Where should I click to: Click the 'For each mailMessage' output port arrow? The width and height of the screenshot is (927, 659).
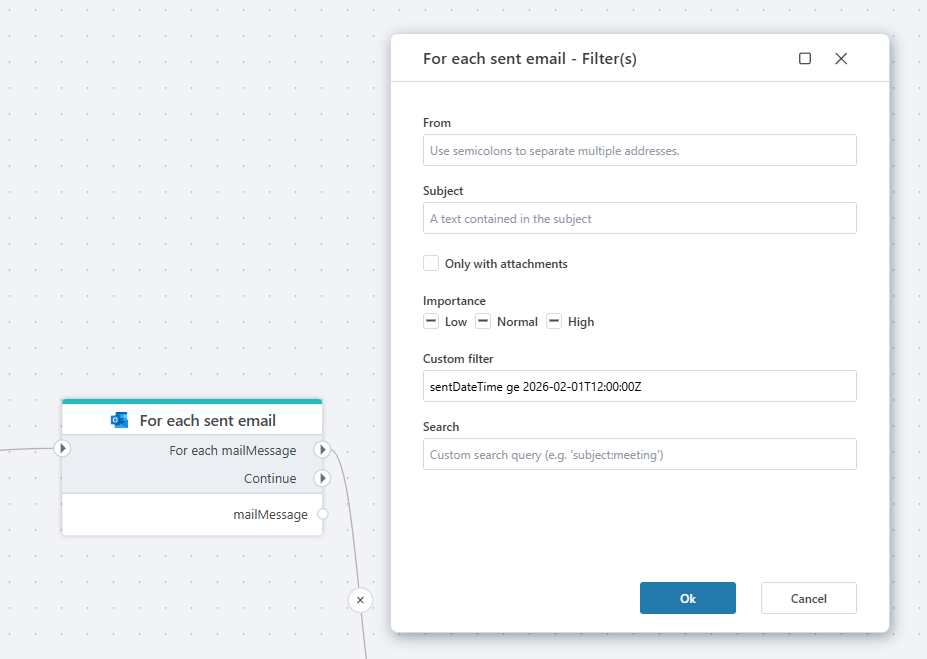click(322, 450)
